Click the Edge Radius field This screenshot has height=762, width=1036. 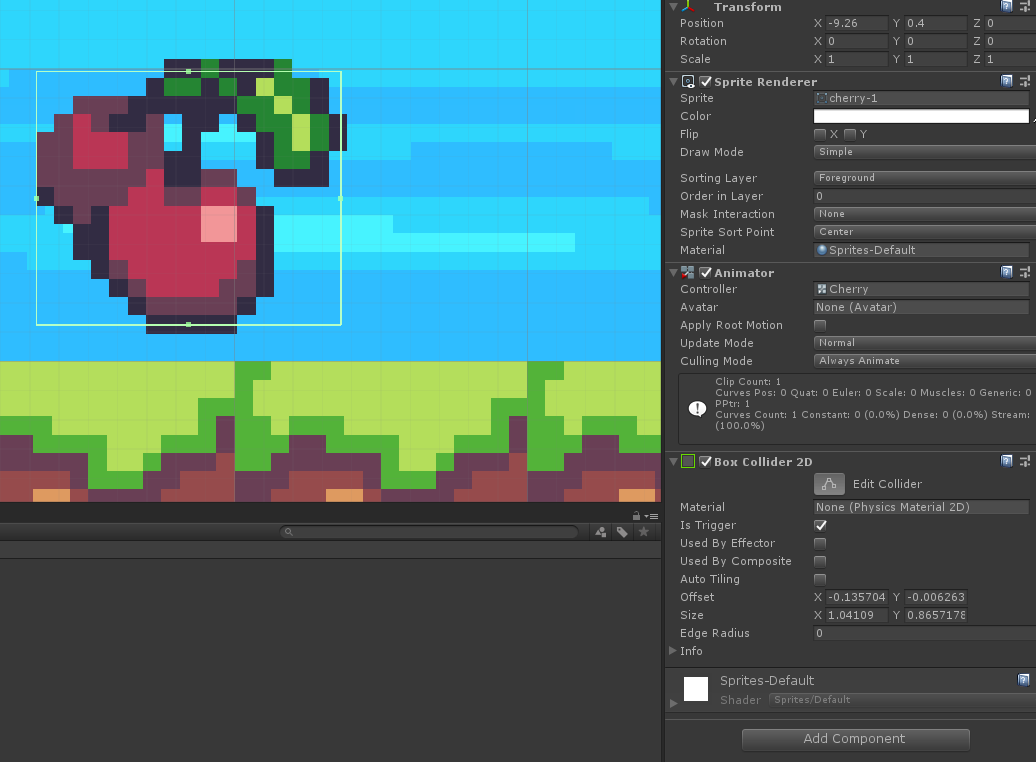(x=924, y=633)
